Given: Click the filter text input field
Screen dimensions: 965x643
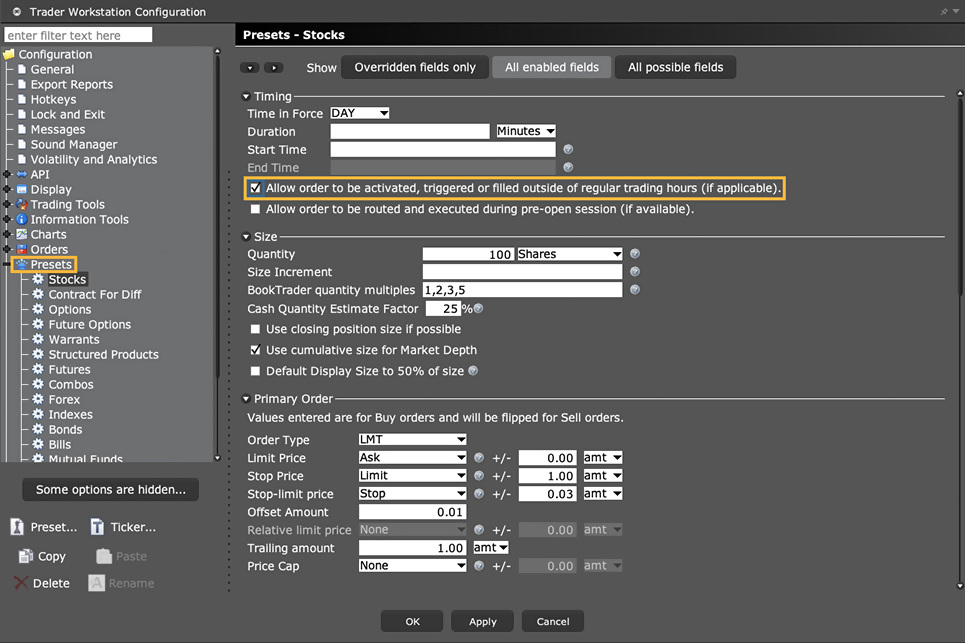Looking at the screenshot, I should [78, 35].
